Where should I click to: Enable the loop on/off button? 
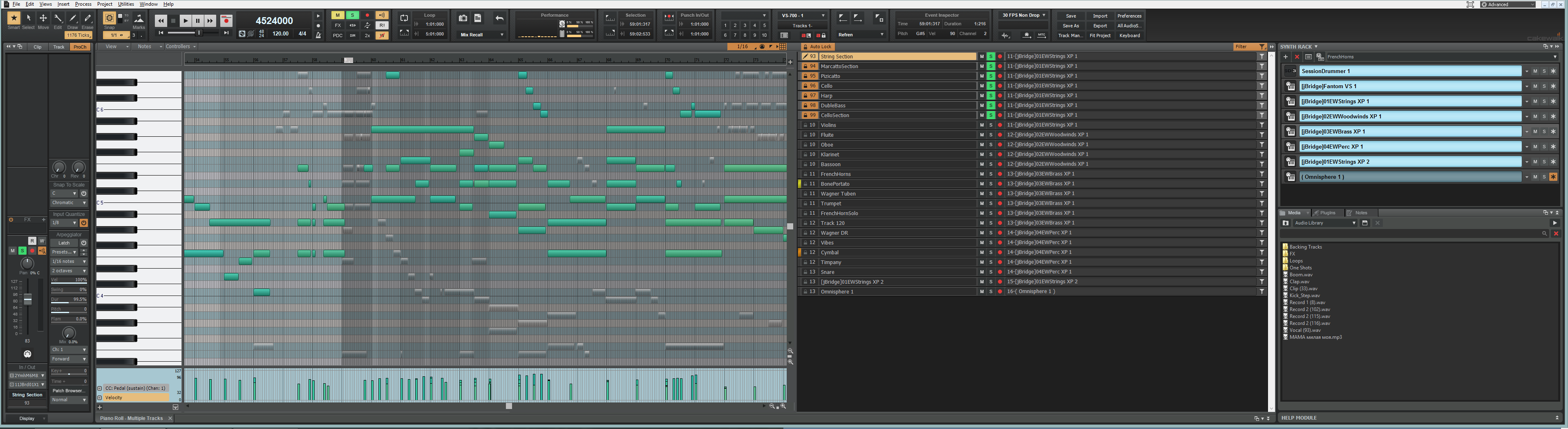404,18
